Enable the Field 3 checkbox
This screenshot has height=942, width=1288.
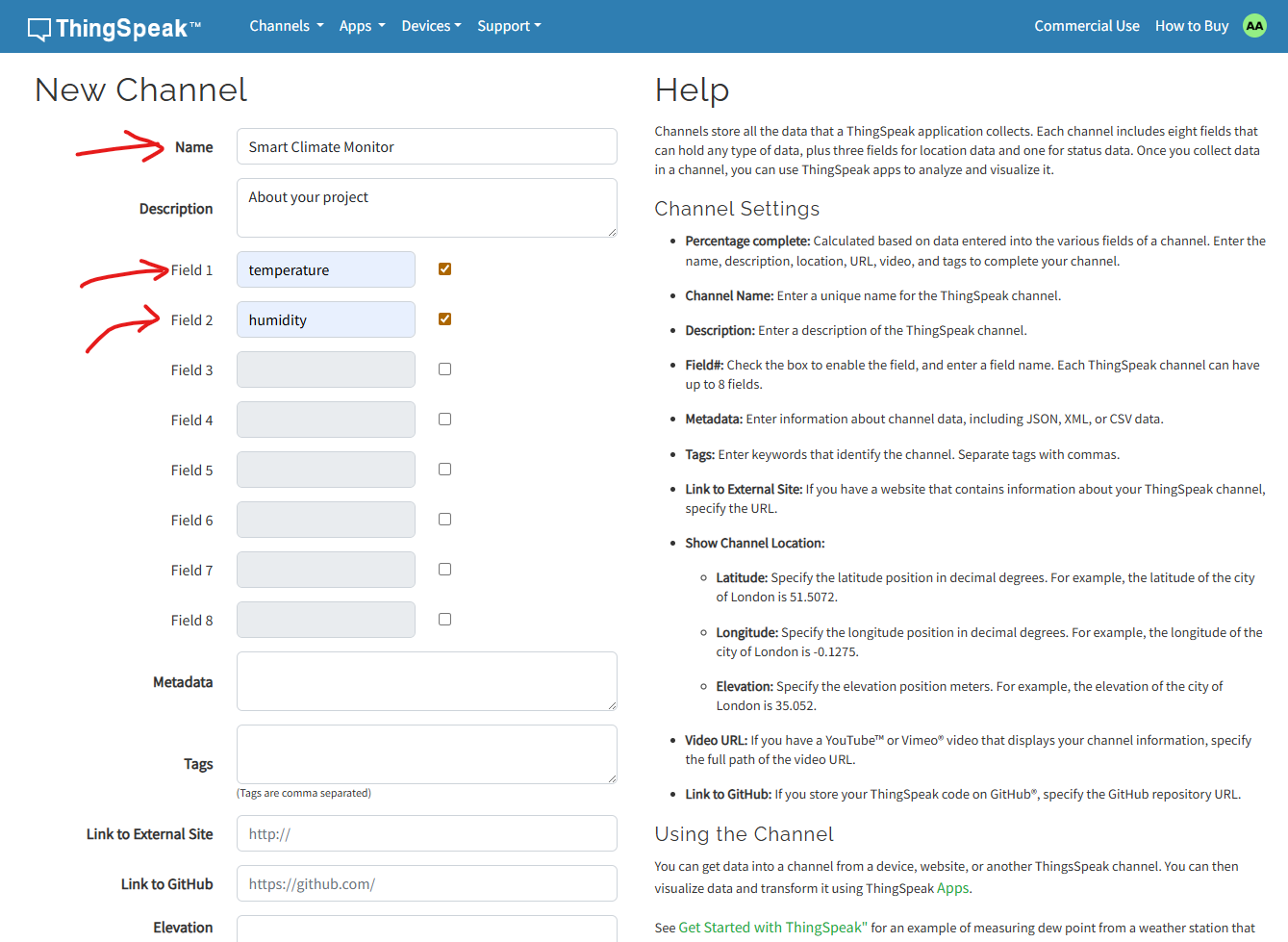click(x=444, y=369)
